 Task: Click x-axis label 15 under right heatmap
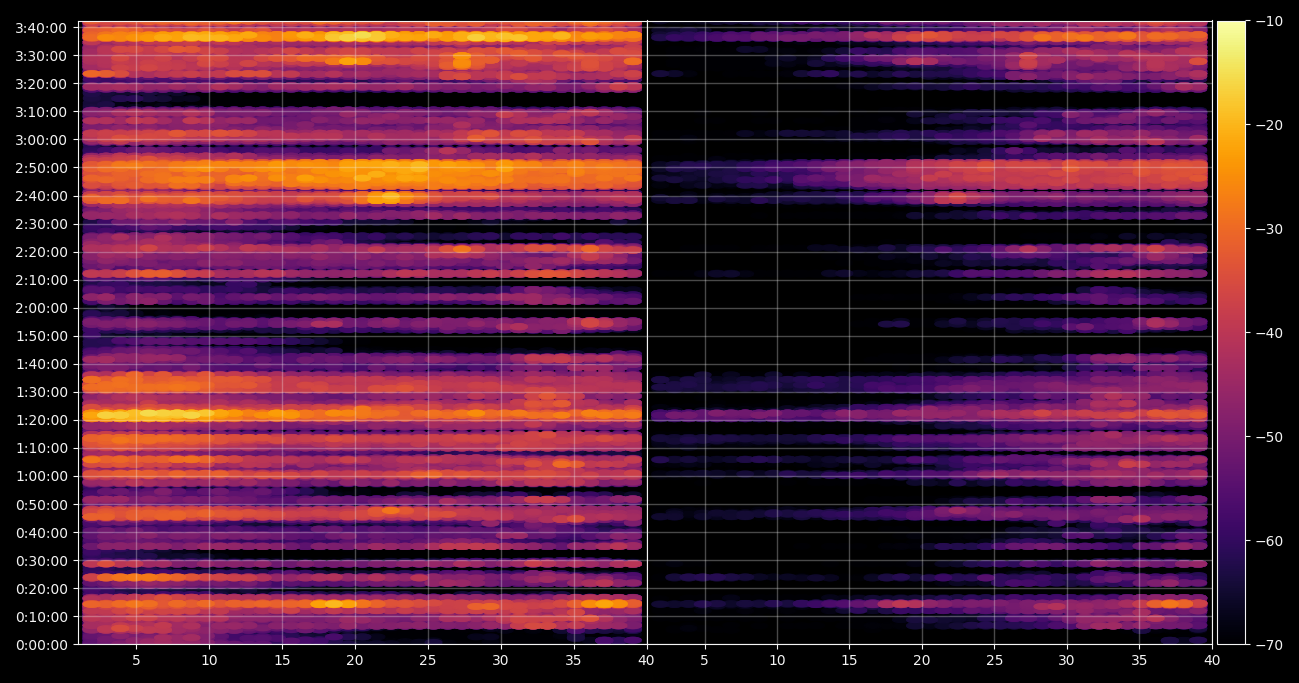[x=850, y=660]
